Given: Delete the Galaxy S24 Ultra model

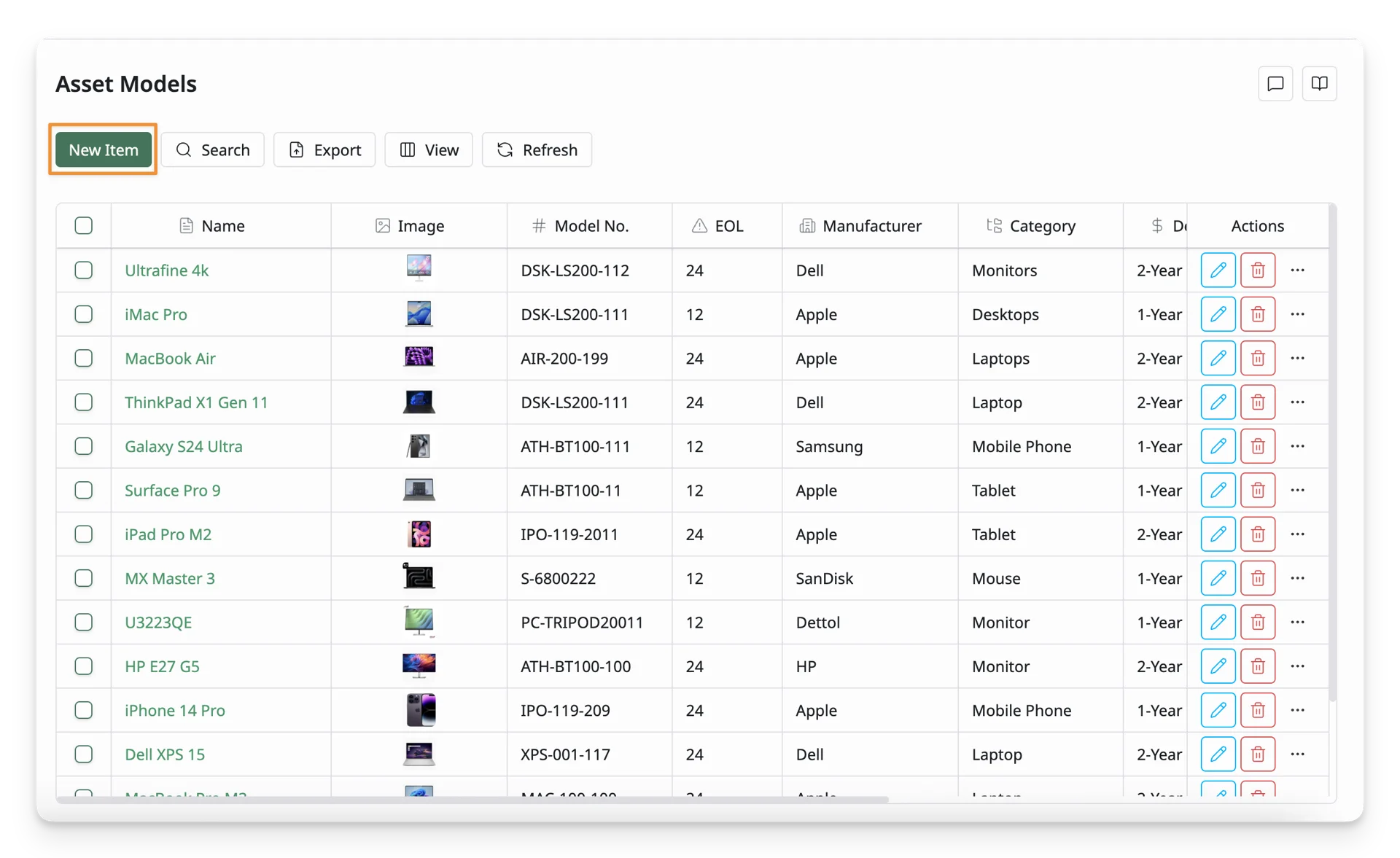Looking at the screenshot, I should coord(1258,446).
